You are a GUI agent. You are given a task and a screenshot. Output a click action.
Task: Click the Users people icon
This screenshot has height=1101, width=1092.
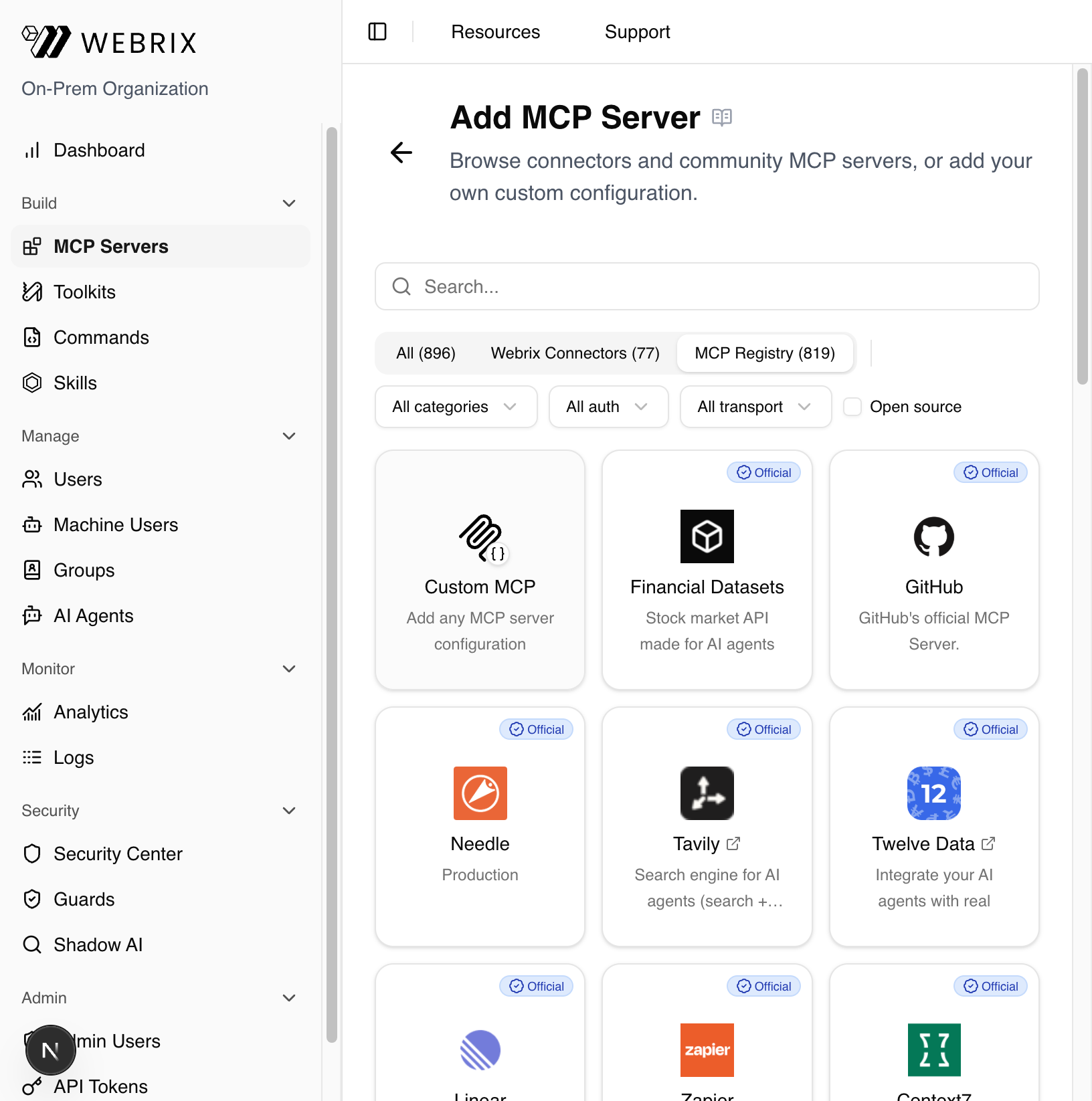point(32,479)
